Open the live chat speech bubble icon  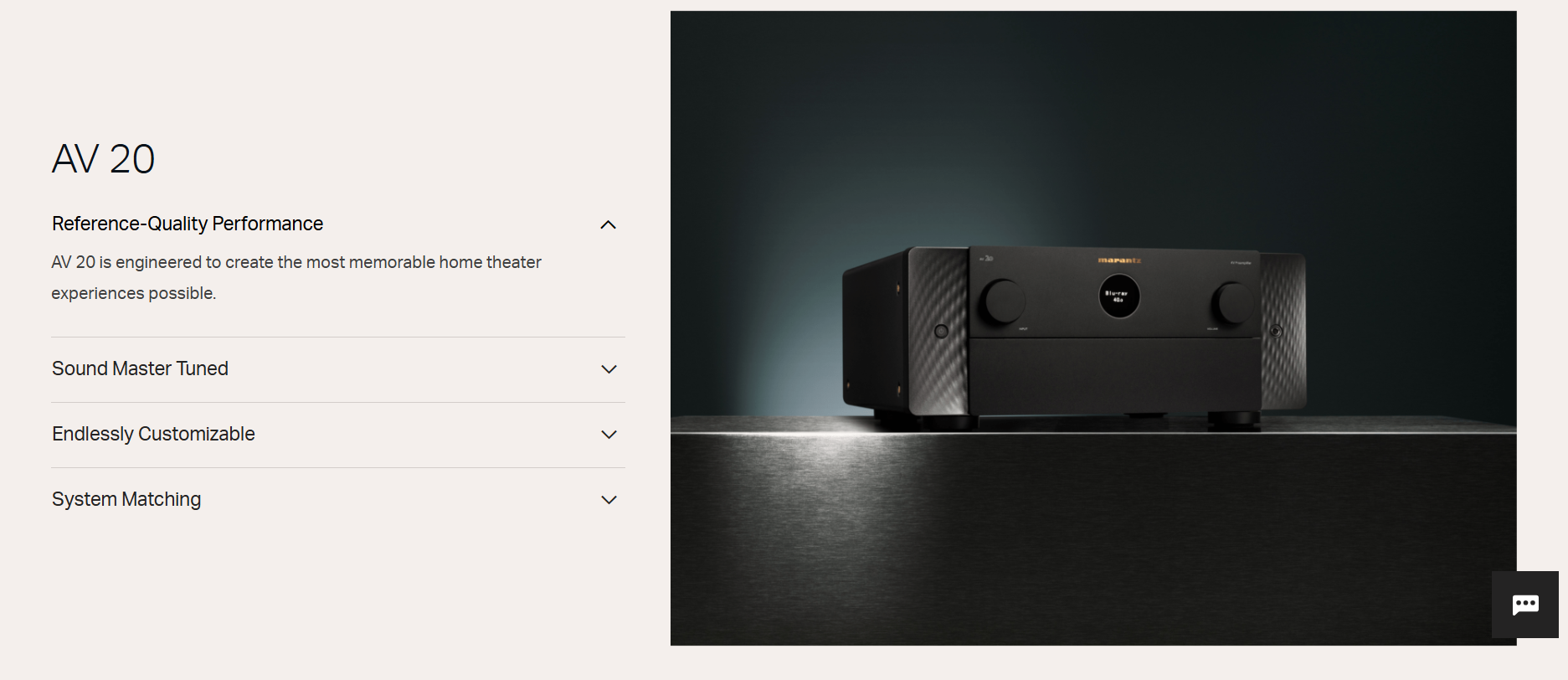tap(1524, 605)
